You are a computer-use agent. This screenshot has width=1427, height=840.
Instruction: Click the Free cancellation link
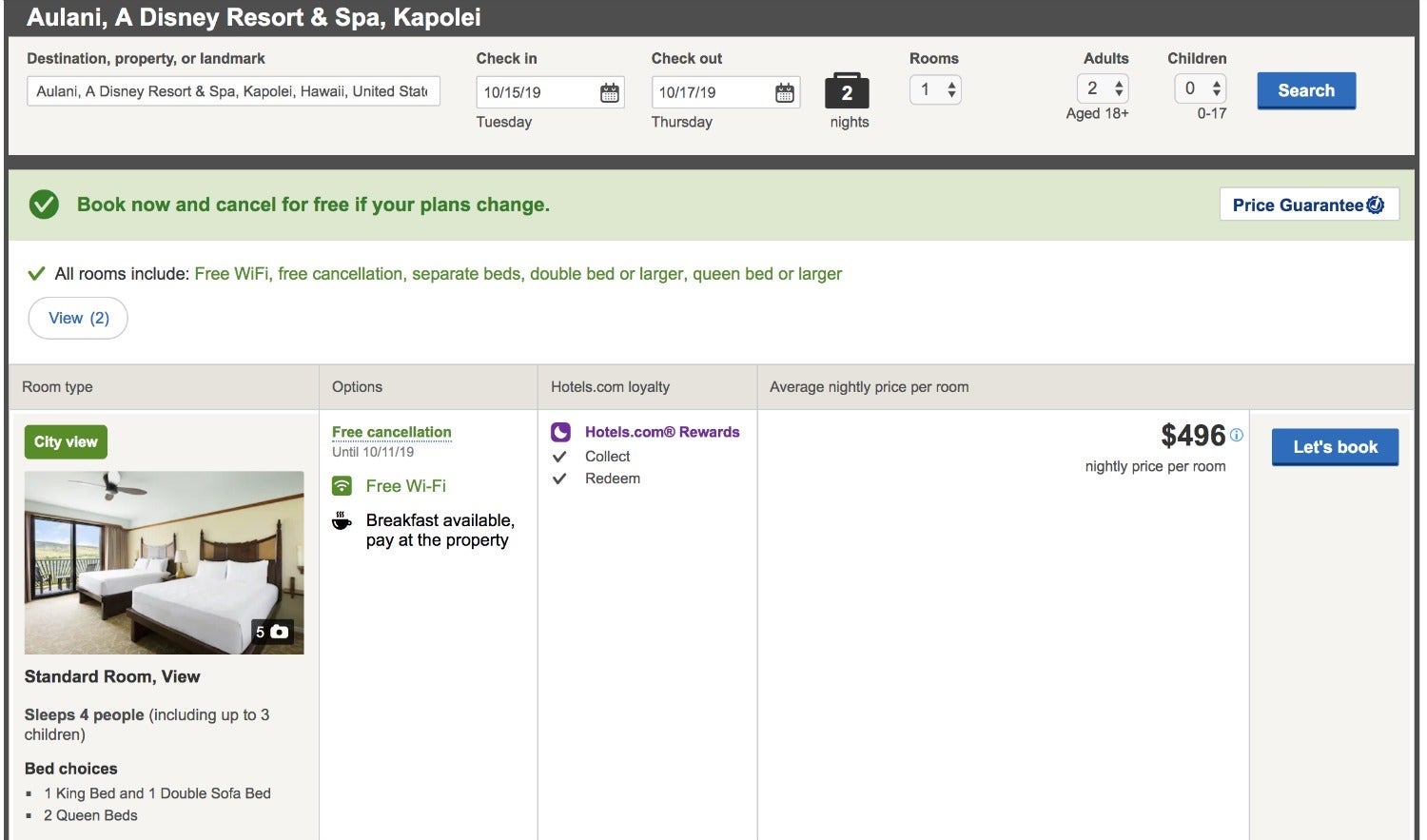click(x=391, y=432)
